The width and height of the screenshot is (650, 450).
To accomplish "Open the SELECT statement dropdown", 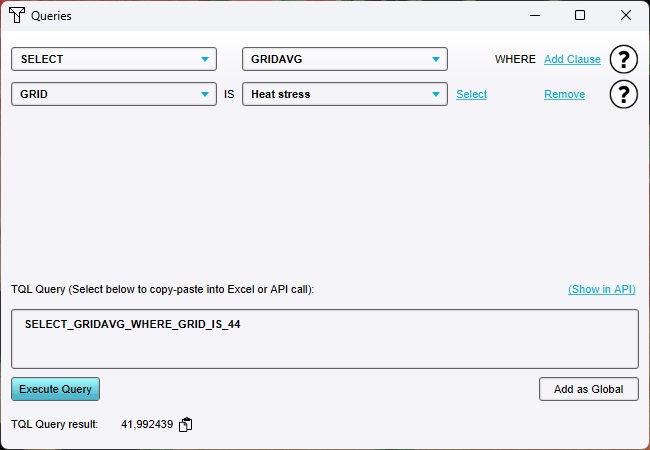I will [x=114, y=59].
